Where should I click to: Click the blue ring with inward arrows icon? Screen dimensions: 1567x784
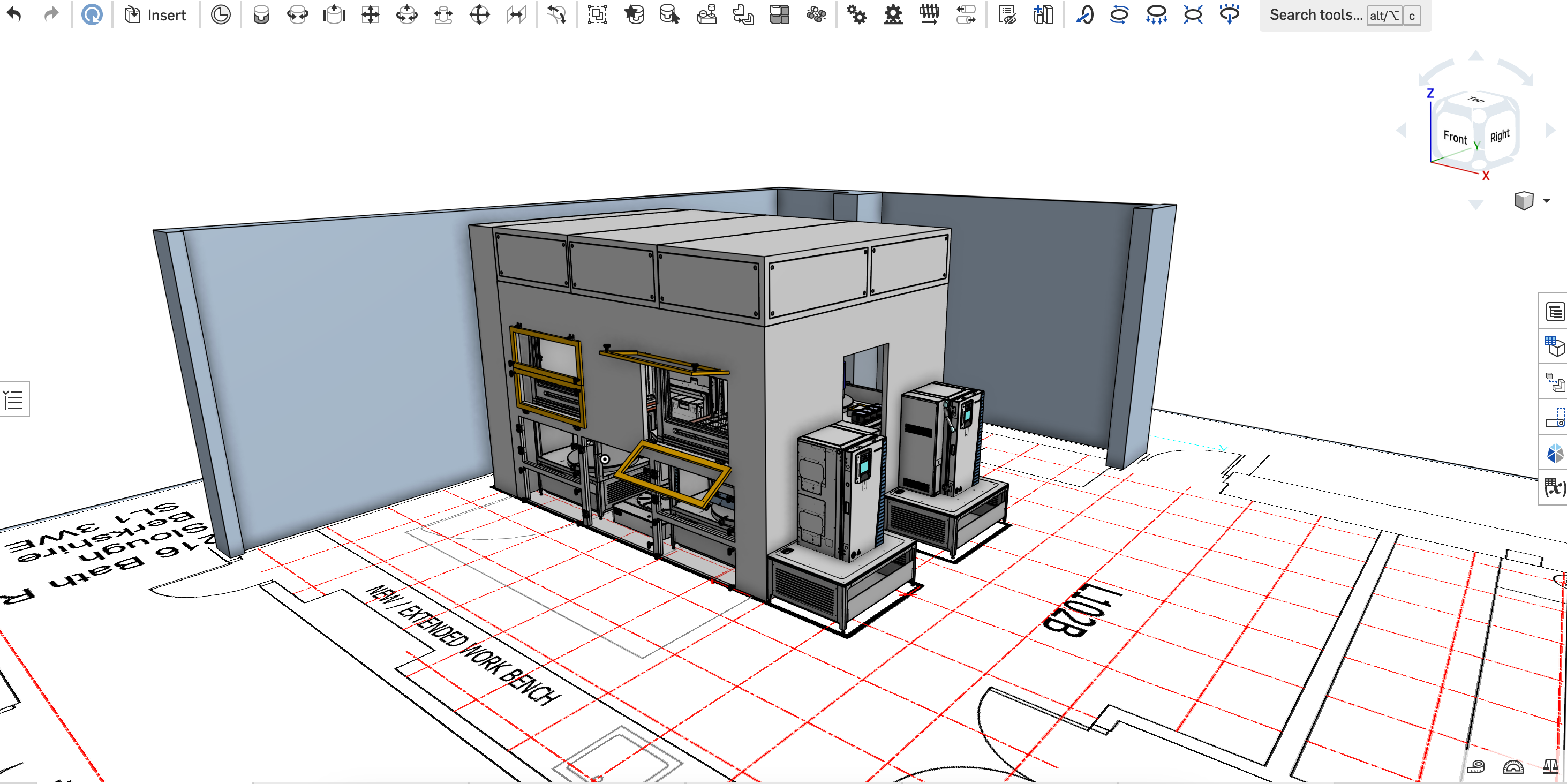click(x=1193, y=14)
